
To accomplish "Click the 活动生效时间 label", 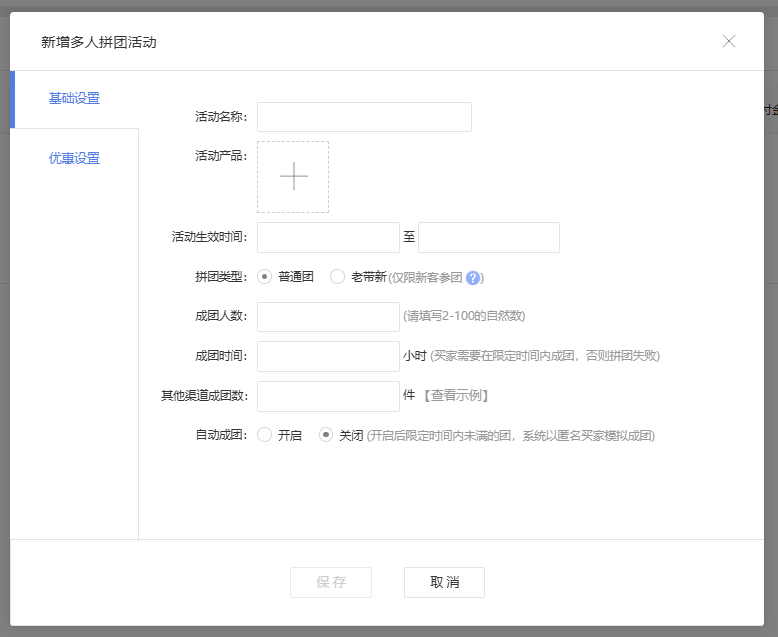I will (209, 237).
